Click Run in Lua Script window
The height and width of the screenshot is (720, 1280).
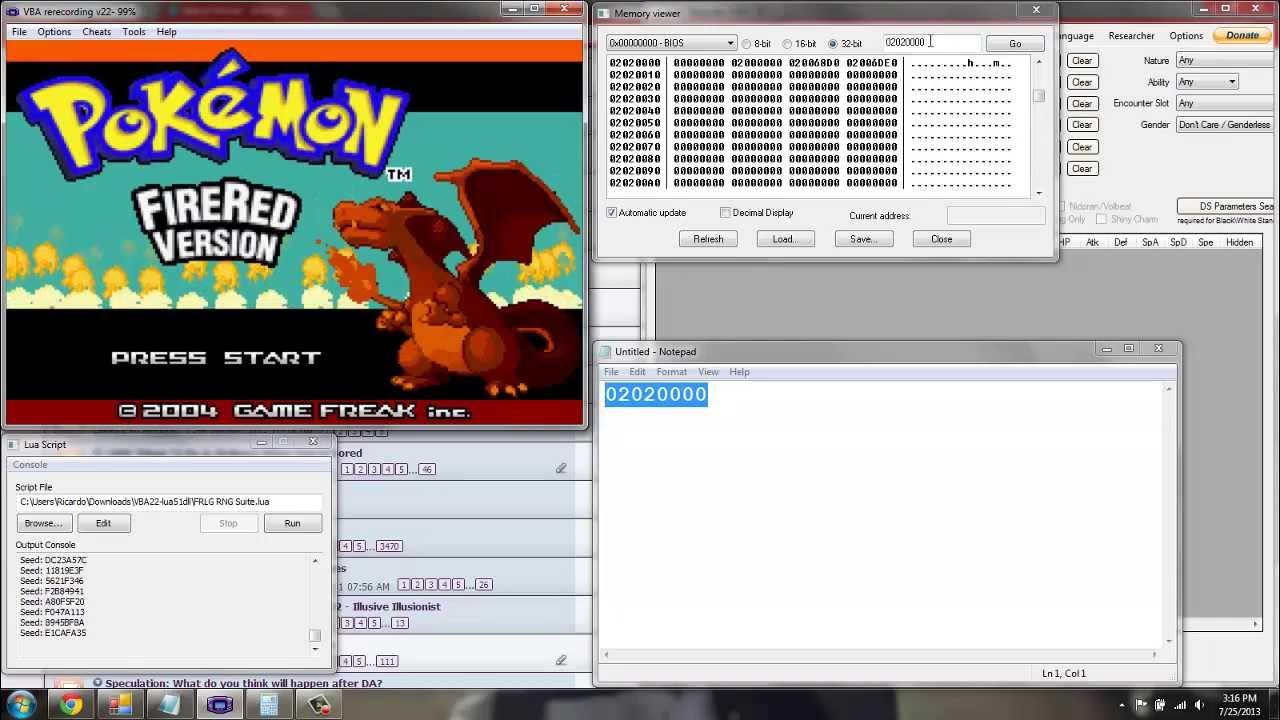292,523
